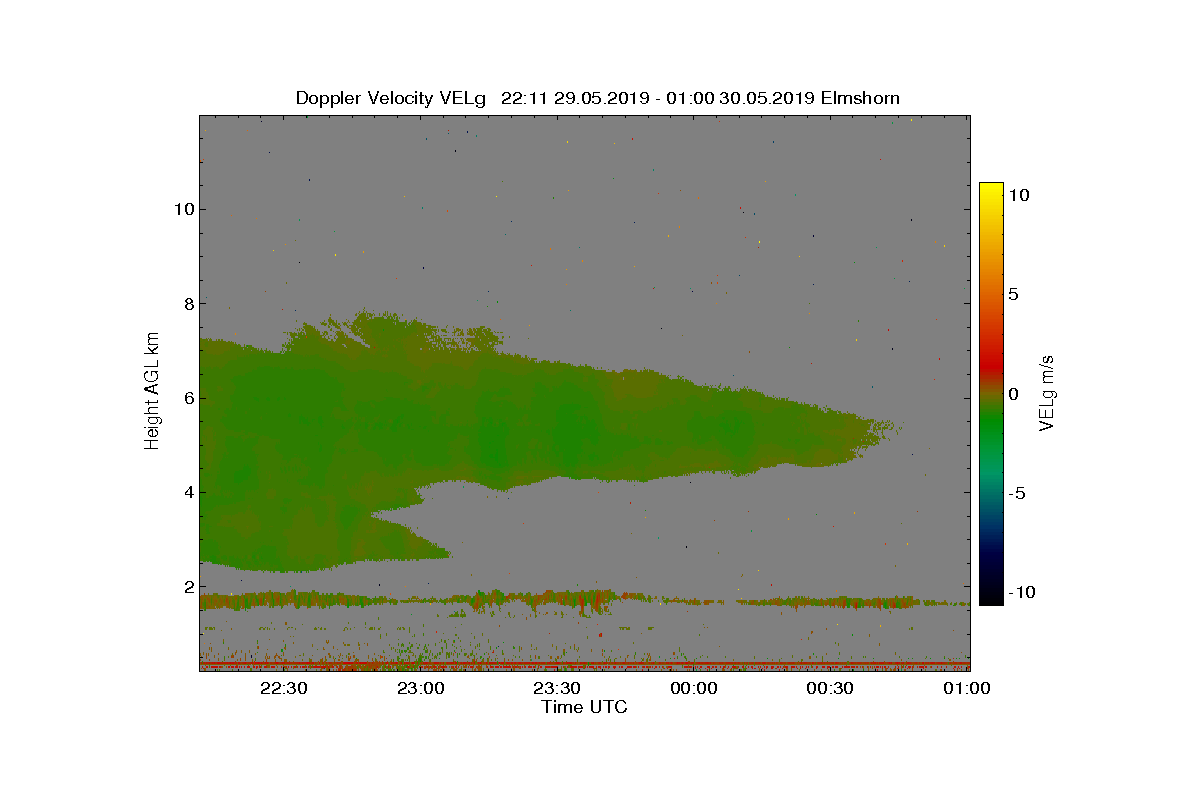Click the height tick label 10
This screenshot has height=800, width=1200.
click(182, 209)
